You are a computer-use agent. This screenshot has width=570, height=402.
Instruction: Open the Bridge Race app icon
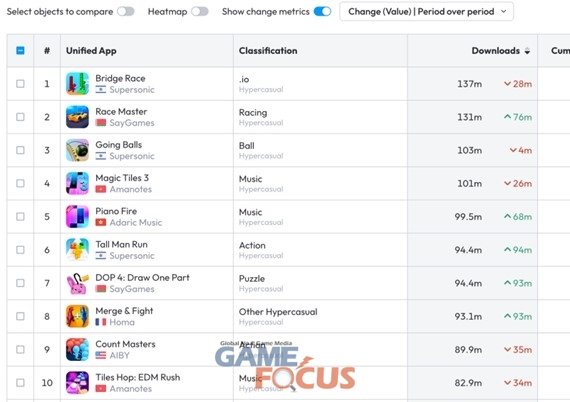pyautogui.click(x=77, y=84)
